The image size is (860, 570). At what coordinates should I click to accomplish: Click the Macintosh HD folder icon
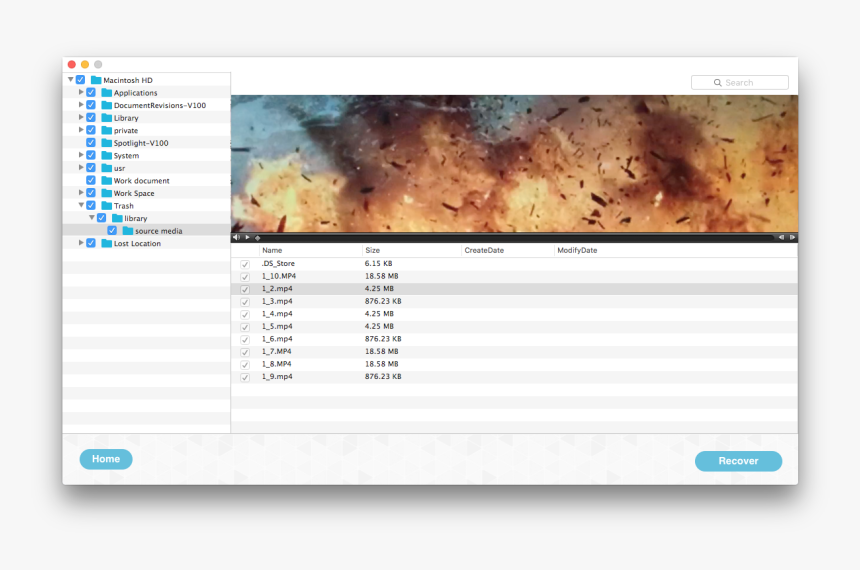click(96, 80)
